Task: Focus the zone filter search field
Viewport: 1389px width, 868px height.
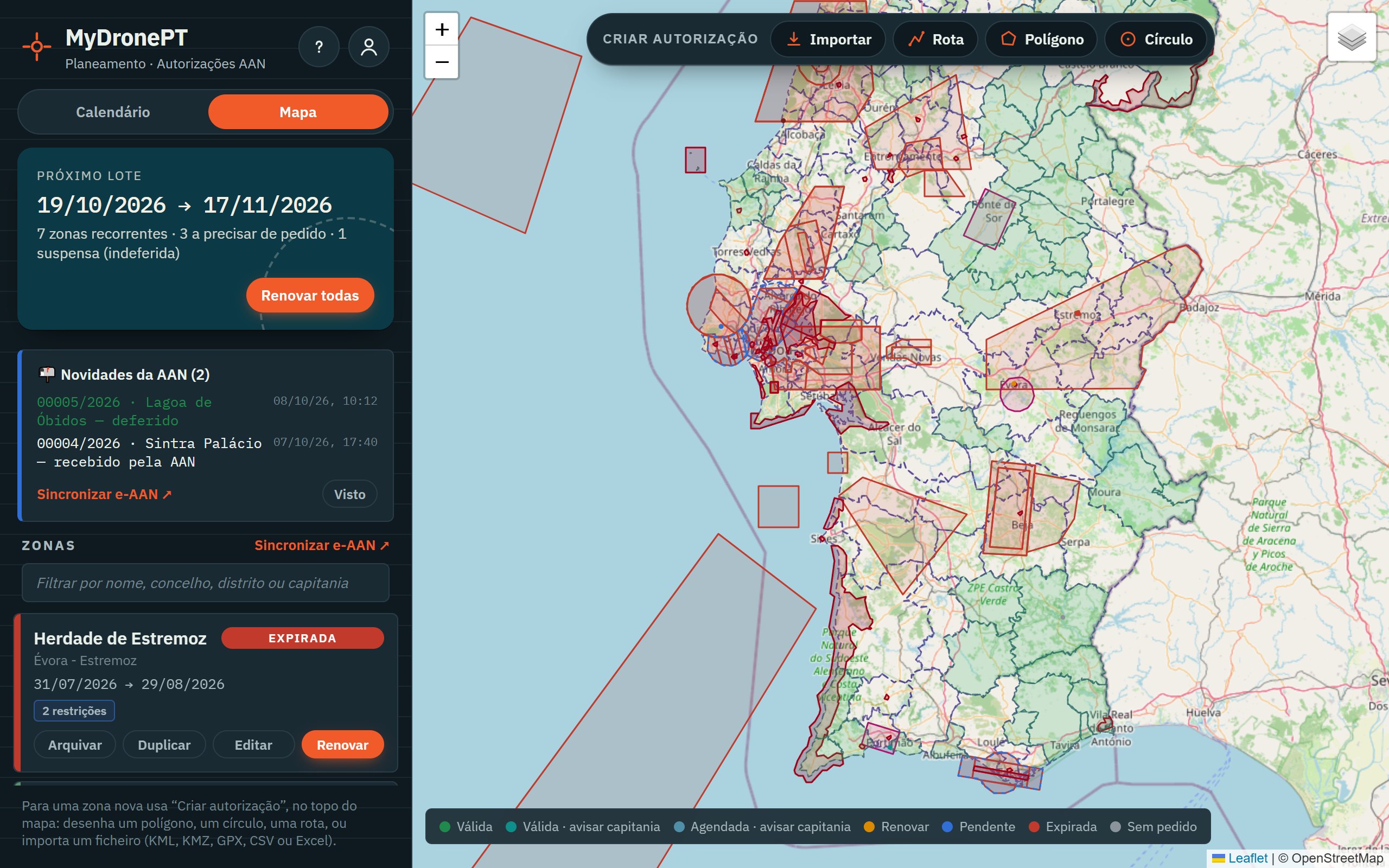Action: pyautogui.click(x=206, y=583)
